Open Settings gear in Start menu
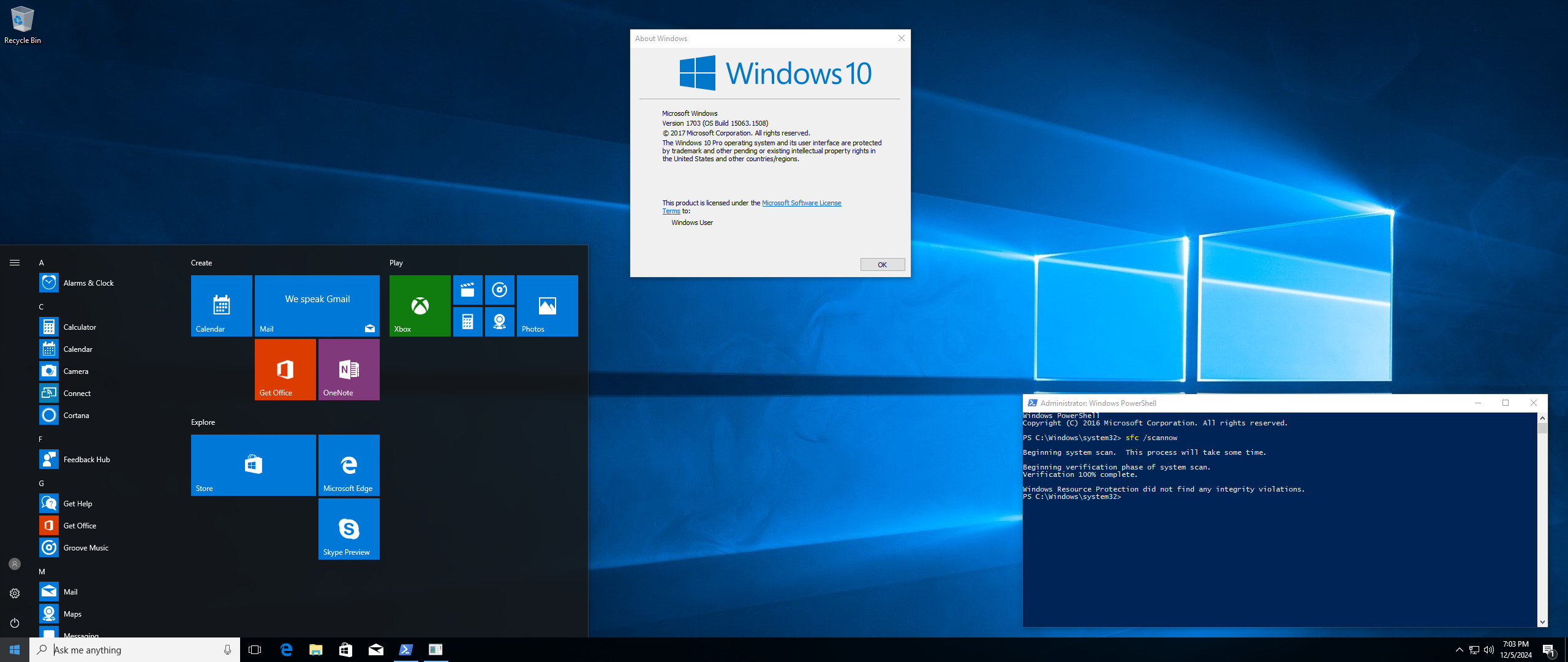Screen dimensions: 1568x662 click(x=15, y=593)
